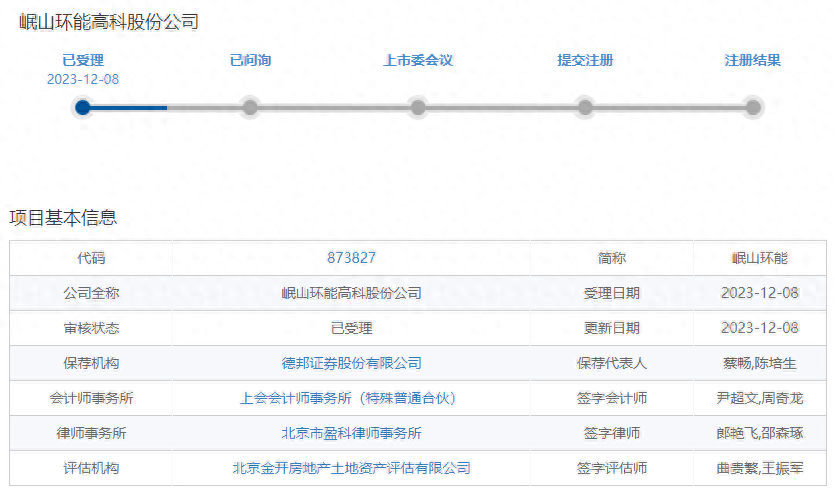Open sponsor link 德邦证券股份有限公司
The height and width of the screenshot is (493, 835).
tap(351, 363)
